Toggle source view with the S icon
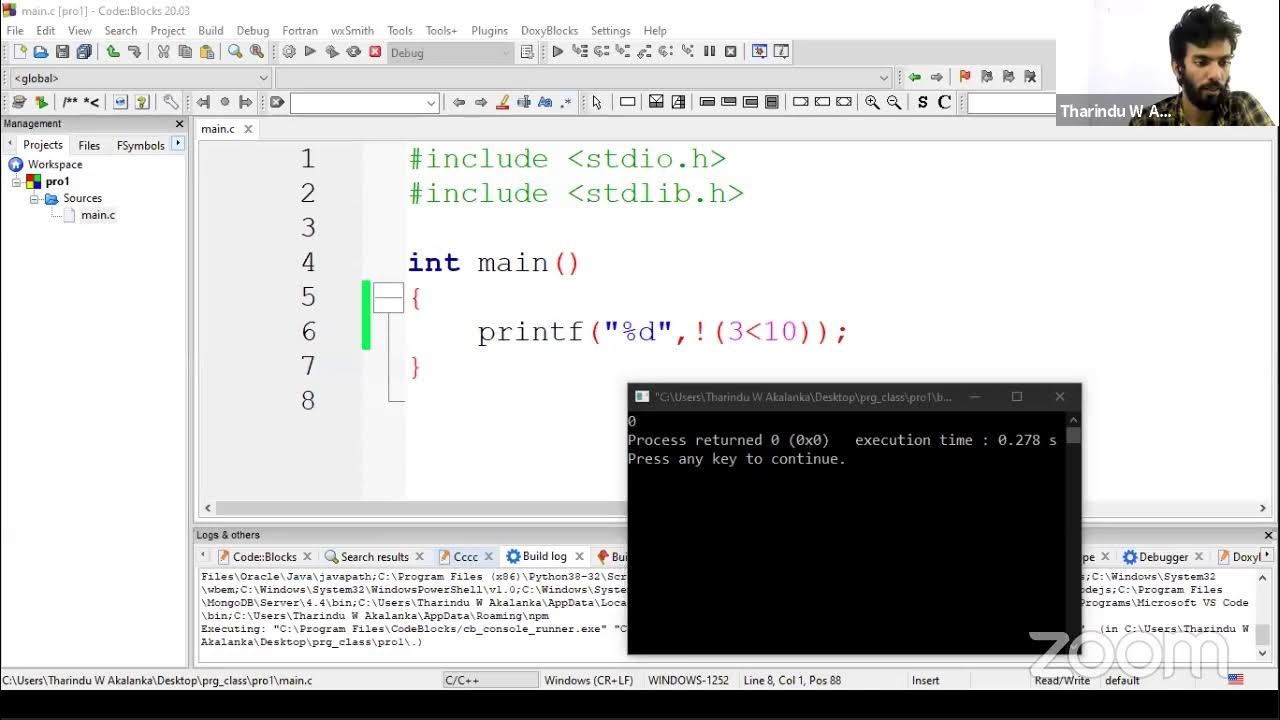Screen dimensions: 1280x720 point(922,102)
